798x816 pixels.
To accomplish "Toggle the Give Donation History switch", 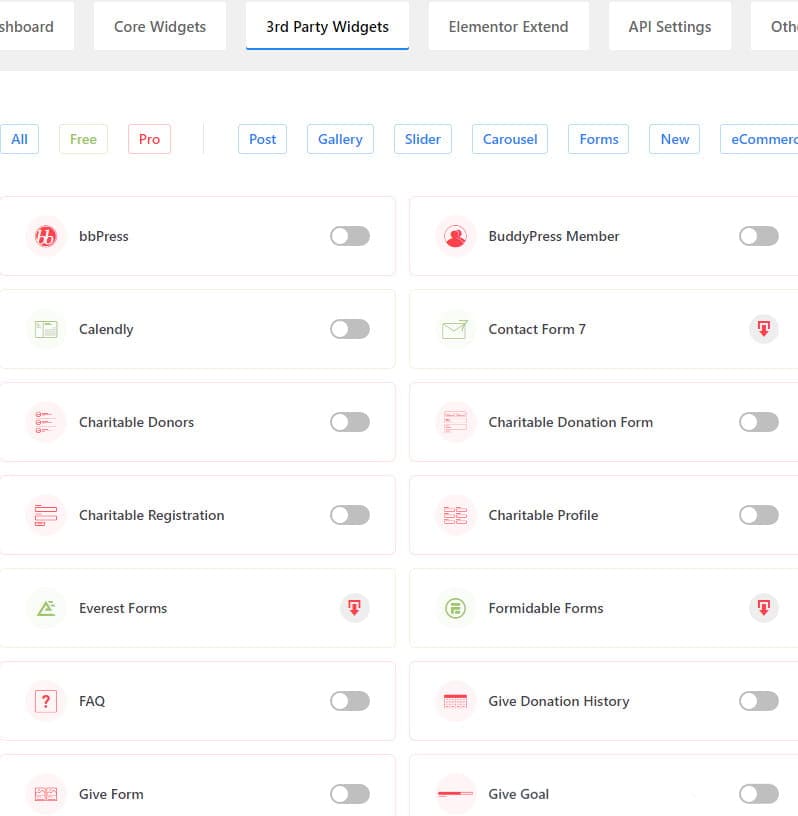I will [x=759, y=702].
